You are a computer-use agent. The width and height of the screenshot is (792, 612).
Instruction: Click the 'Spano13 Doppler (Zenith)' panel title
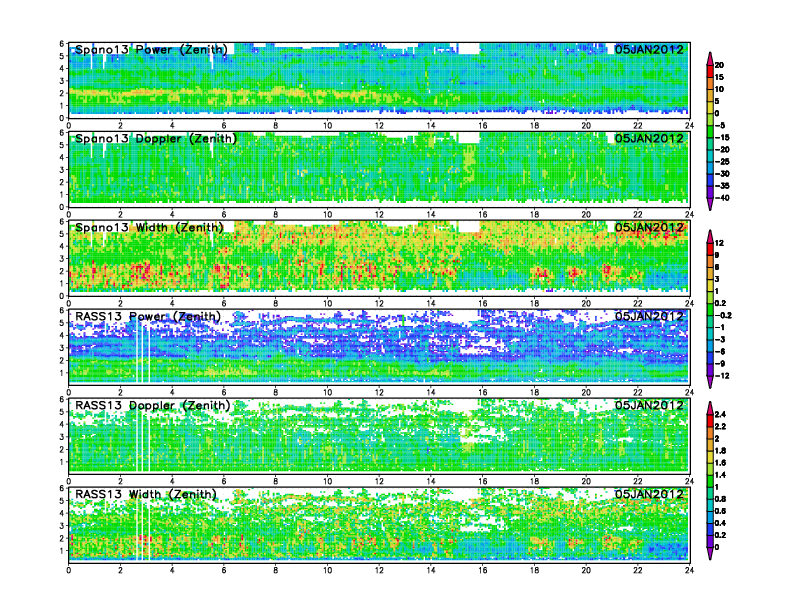(x=156, y=139)
